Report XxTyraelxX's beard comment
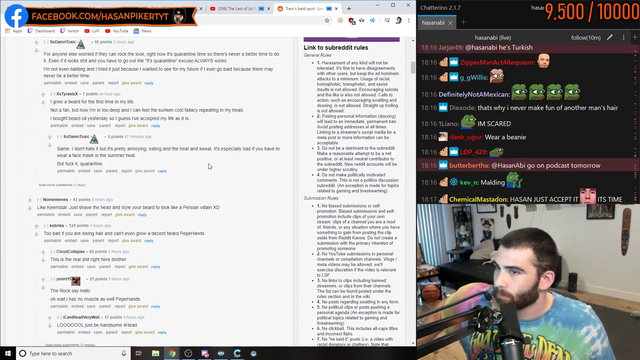This screenshot has height=360, width=640. (120, 126)
